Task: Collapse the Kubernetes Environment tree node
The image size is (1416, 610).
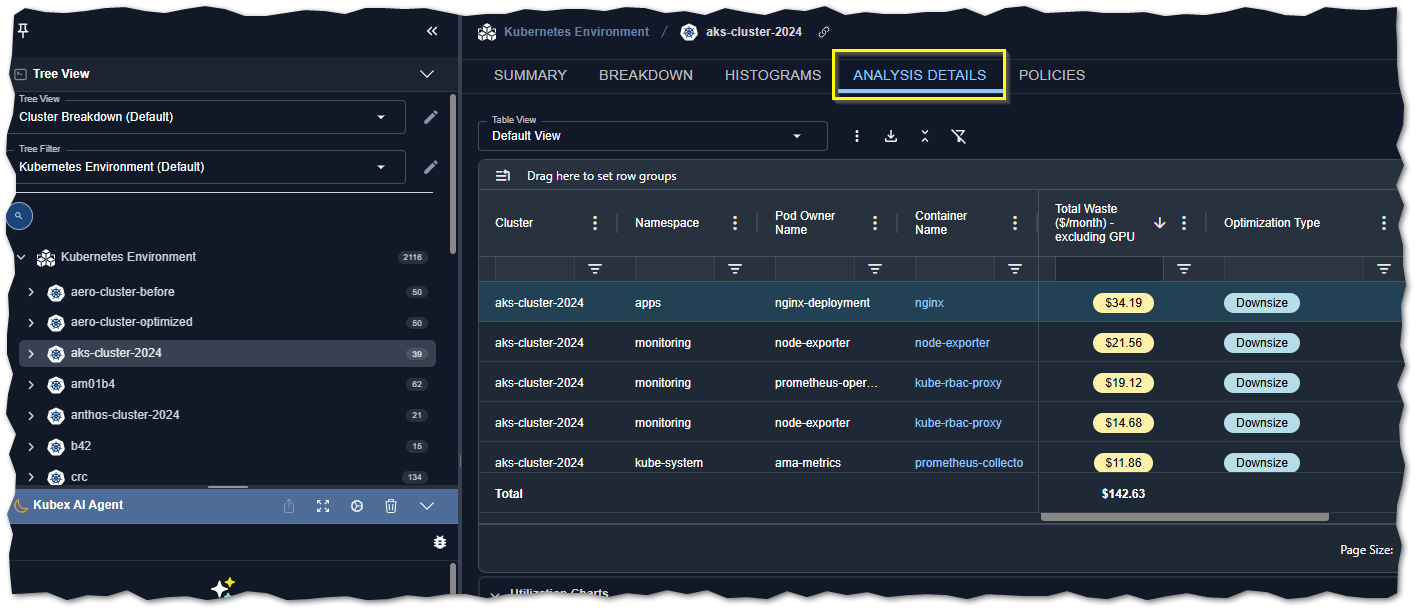Action: (x=21, y=258)
